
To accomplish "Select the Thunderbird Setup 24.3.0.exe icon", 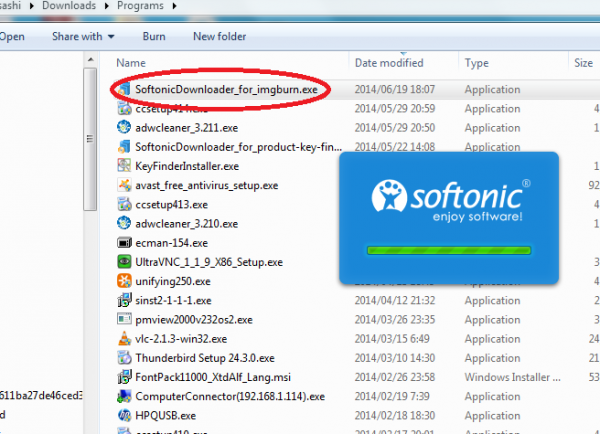I will click(124, 358).
